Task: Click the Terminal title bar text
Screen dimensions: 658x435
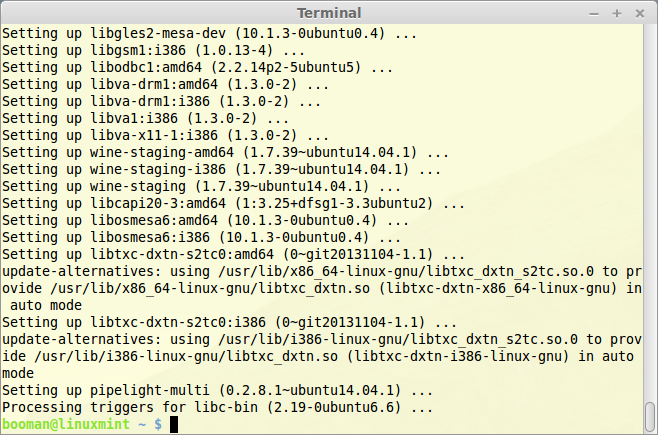Action: 329,13
